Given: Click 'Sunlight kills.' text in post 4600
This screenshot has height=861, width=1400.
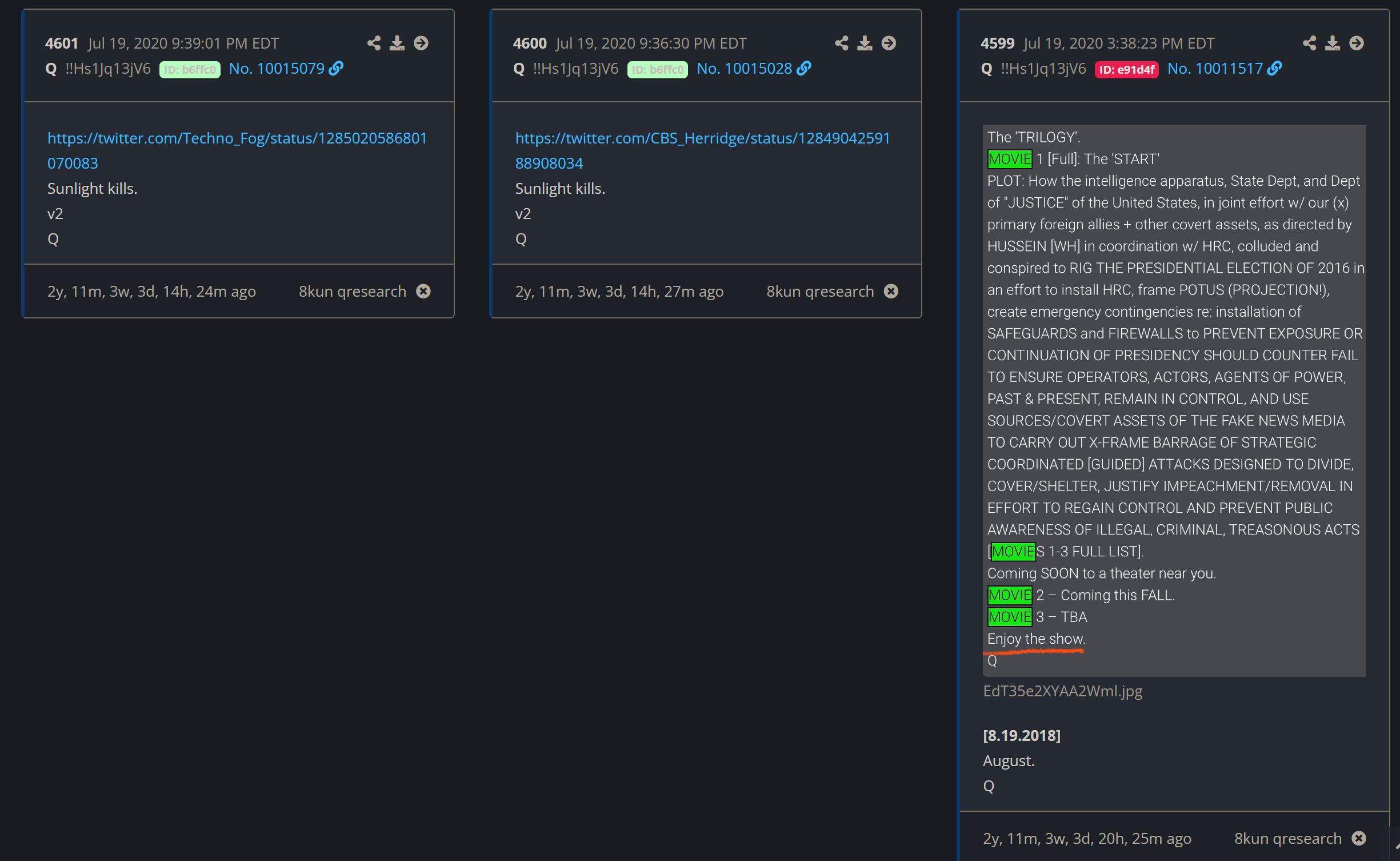Looking at the screenshot, I should (x=560, y=189).
